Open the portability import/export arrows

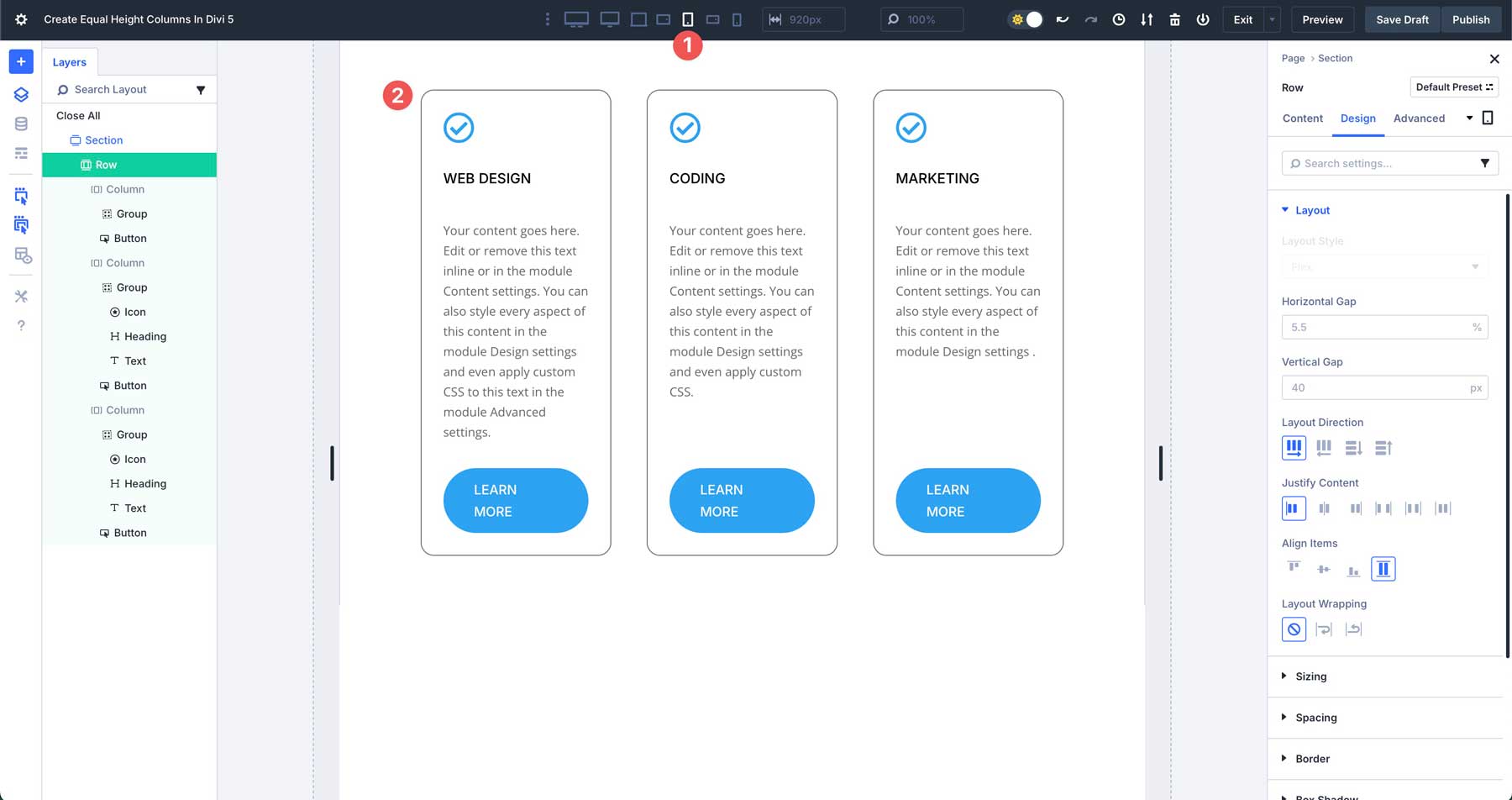[1147, 19]
